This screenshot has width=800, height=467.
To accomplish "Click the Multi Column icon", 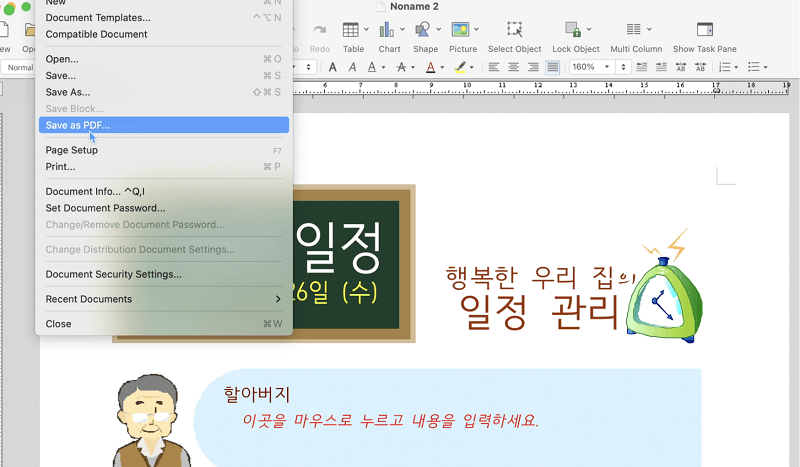I will pos(633,30).
